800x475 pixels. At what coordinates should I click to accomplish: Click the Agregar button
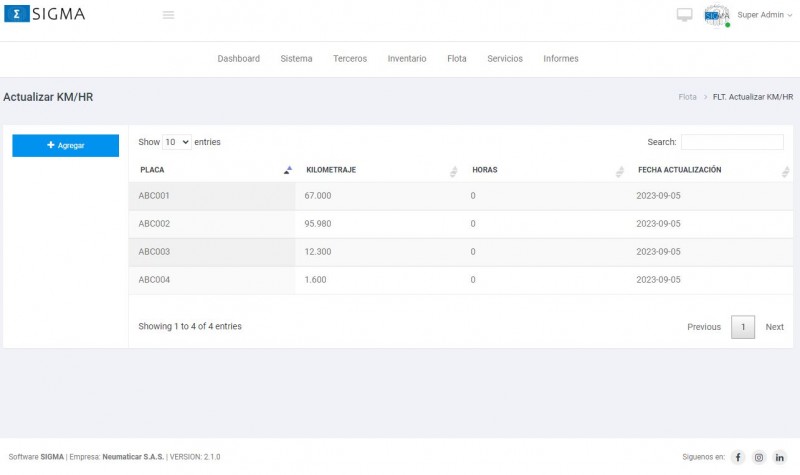[x=65, y=145]
